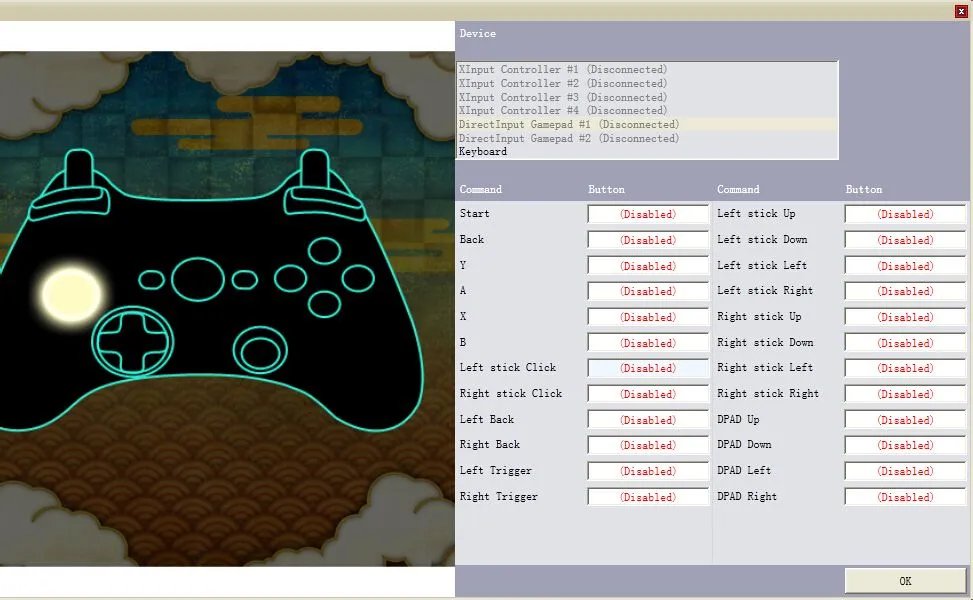The width and height of the screenshot is (973, 600).
Task: Assign the DPAD Up binding field
Action: click(x=904, y=420)
